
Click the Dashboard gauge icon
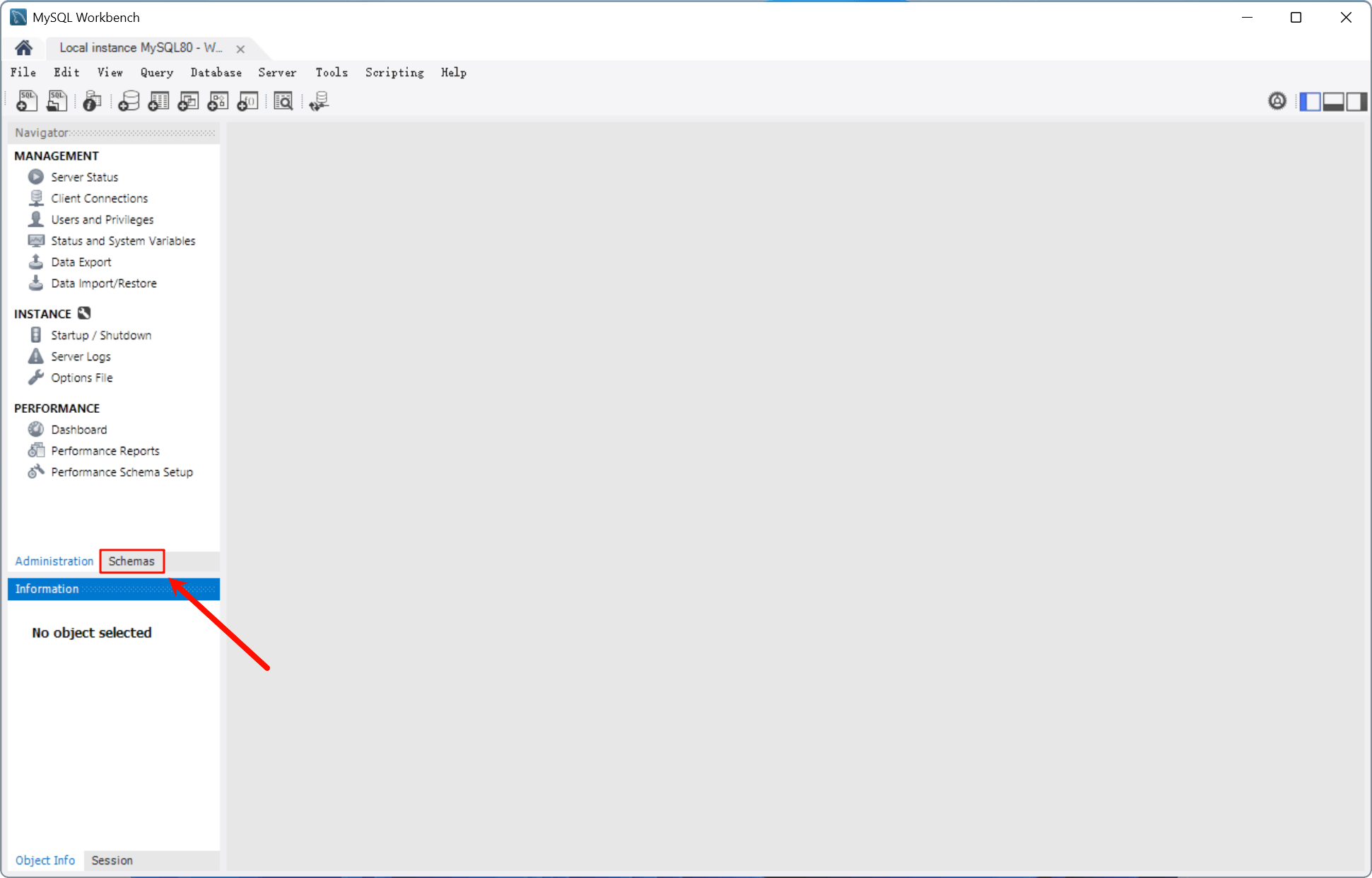(35, 428)
